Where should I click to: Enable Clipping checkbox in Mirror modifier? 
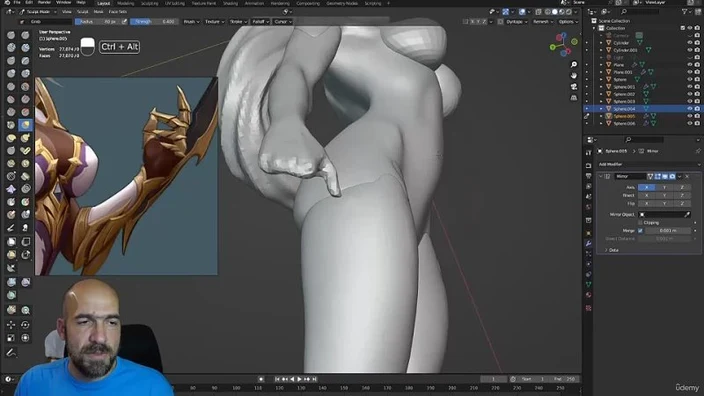(640, 223)
